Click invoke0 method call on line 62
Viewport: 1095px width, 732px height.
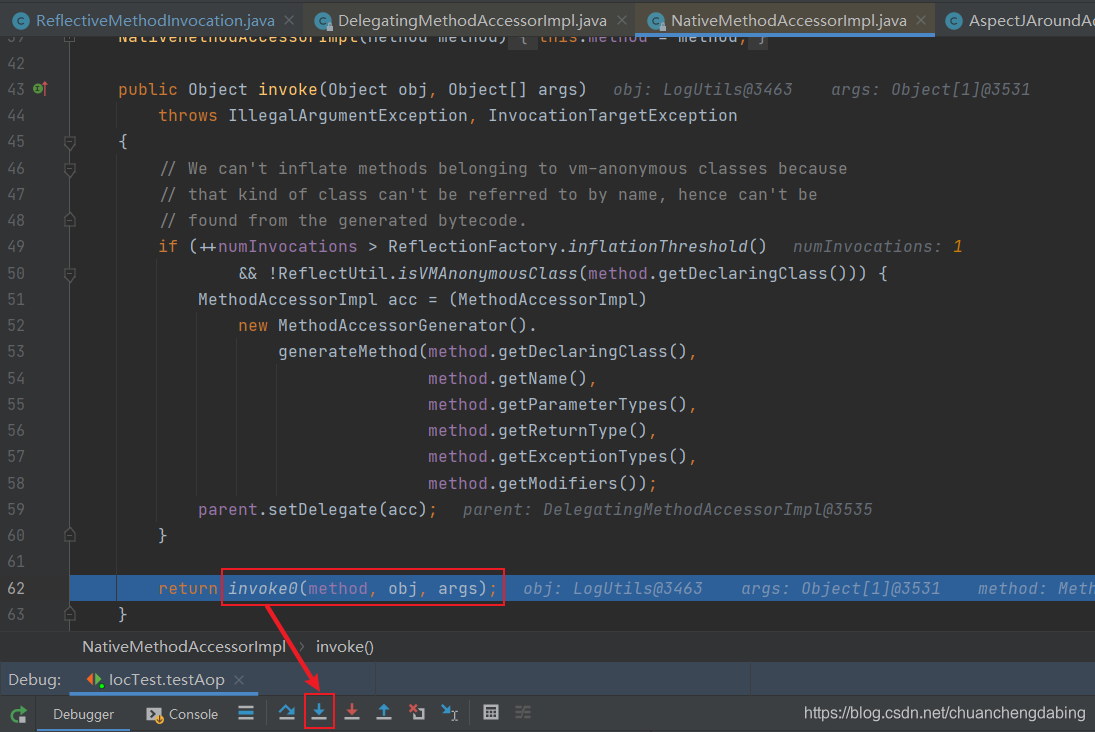point(263,588)
